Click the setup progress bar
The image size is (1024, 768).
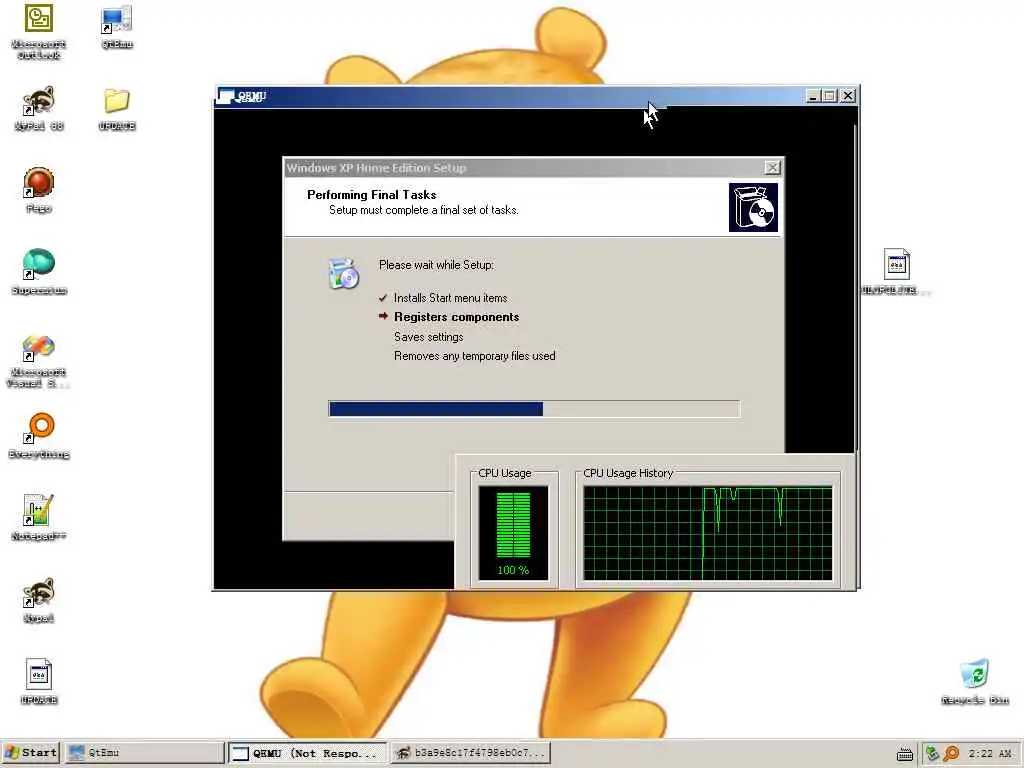[x=534, y=409]
